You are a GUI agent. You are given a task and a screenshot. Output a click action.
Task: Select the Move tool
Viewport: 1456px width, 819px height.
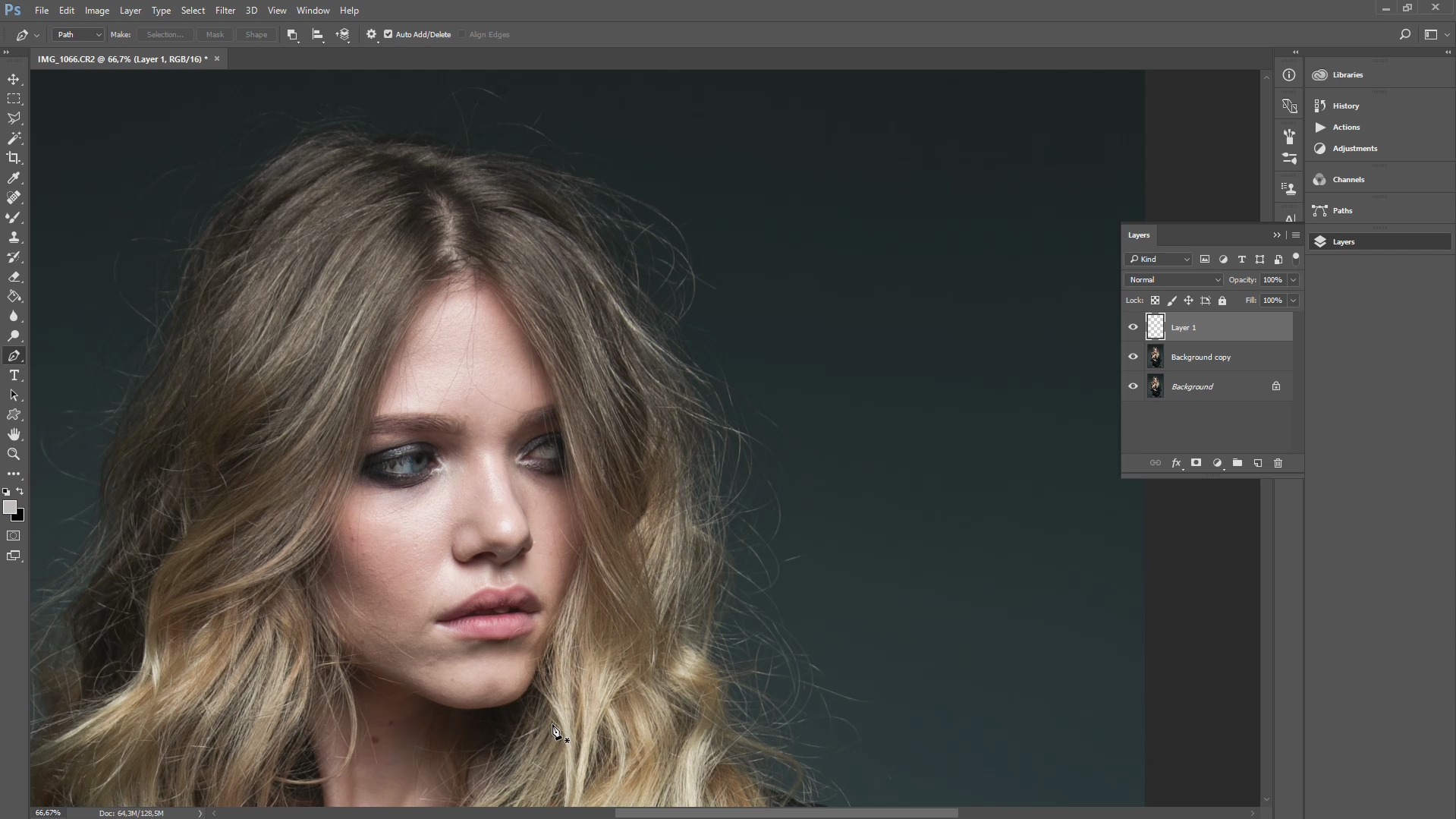14,79
